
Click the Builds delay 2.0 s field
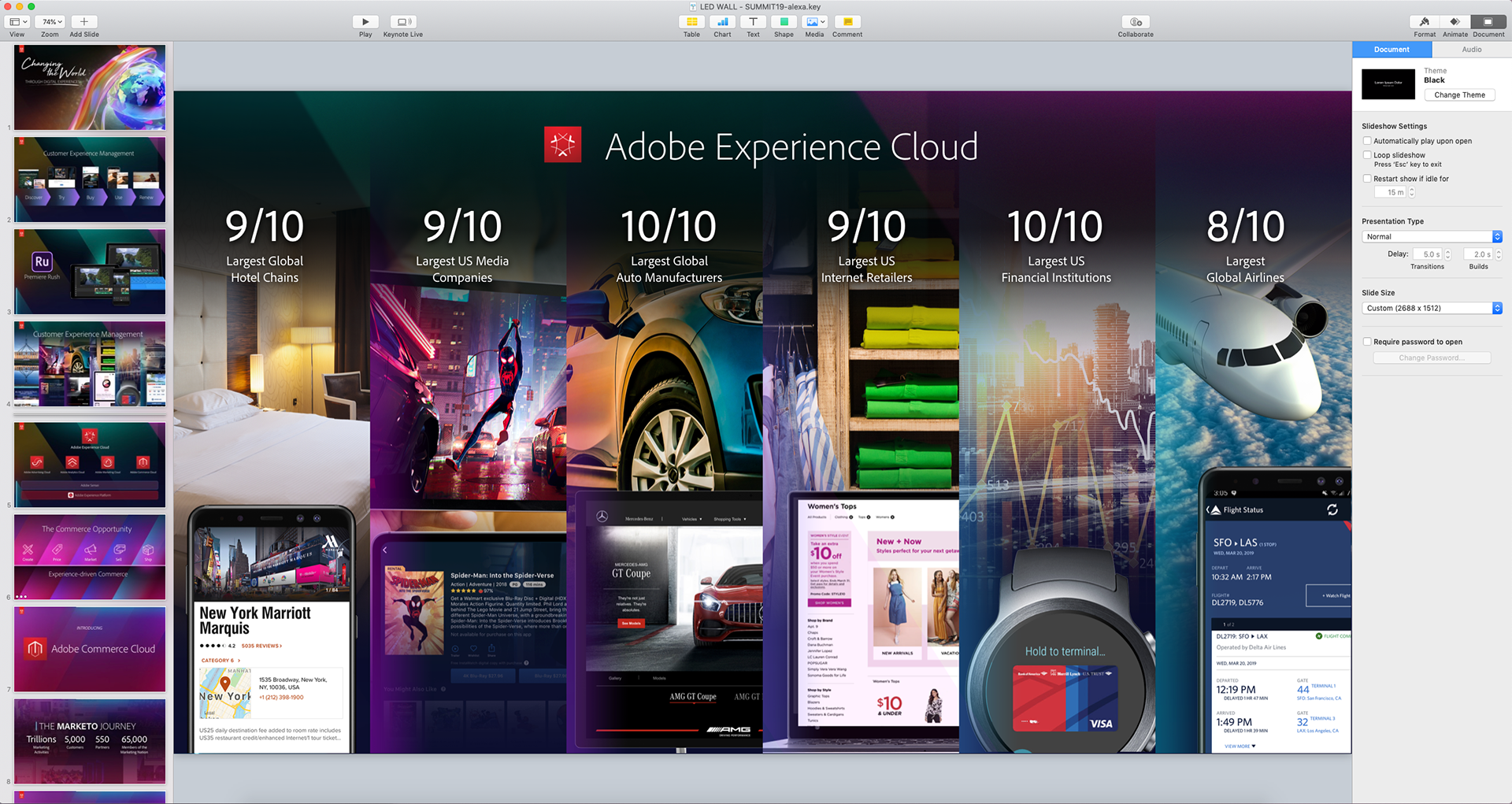coord(1478,254)
